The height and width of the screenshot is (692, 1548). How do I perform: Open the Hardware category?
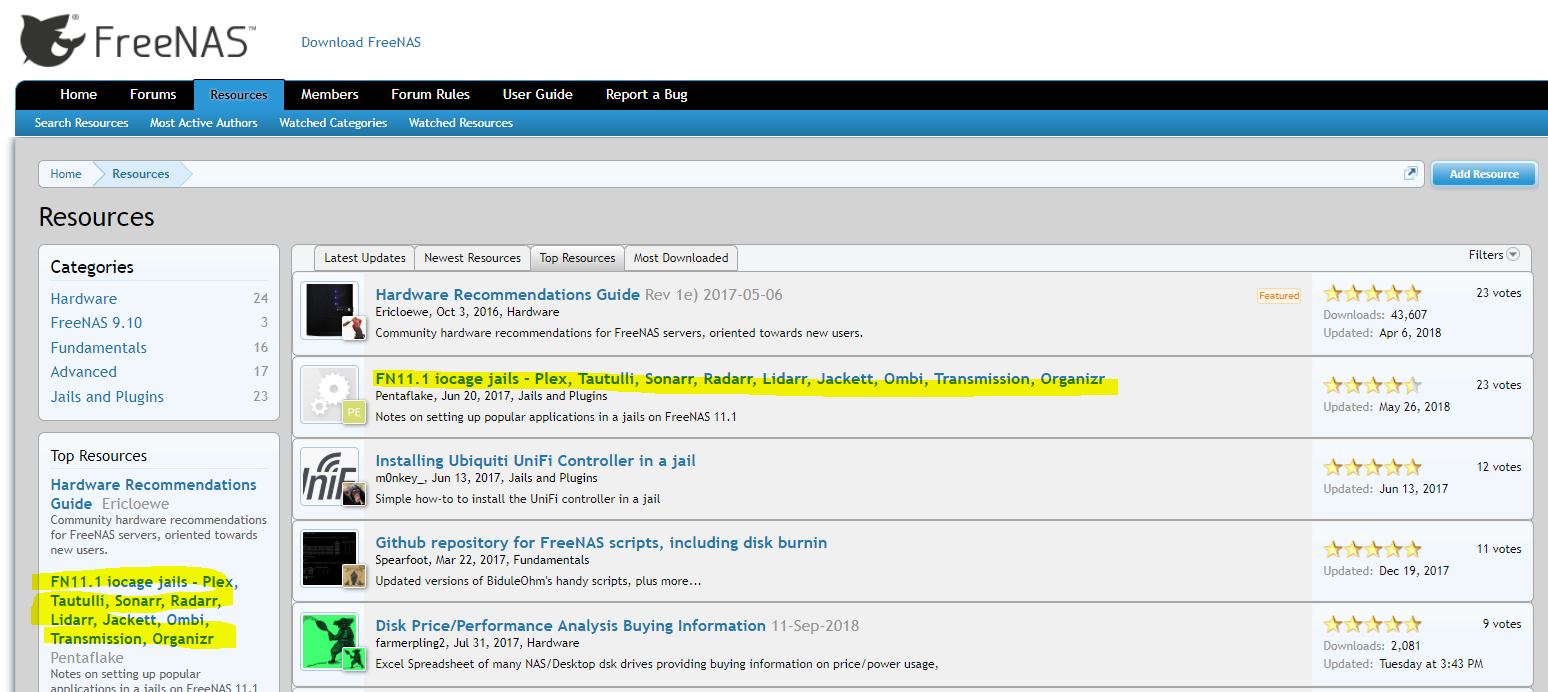(x=84, y=299)
